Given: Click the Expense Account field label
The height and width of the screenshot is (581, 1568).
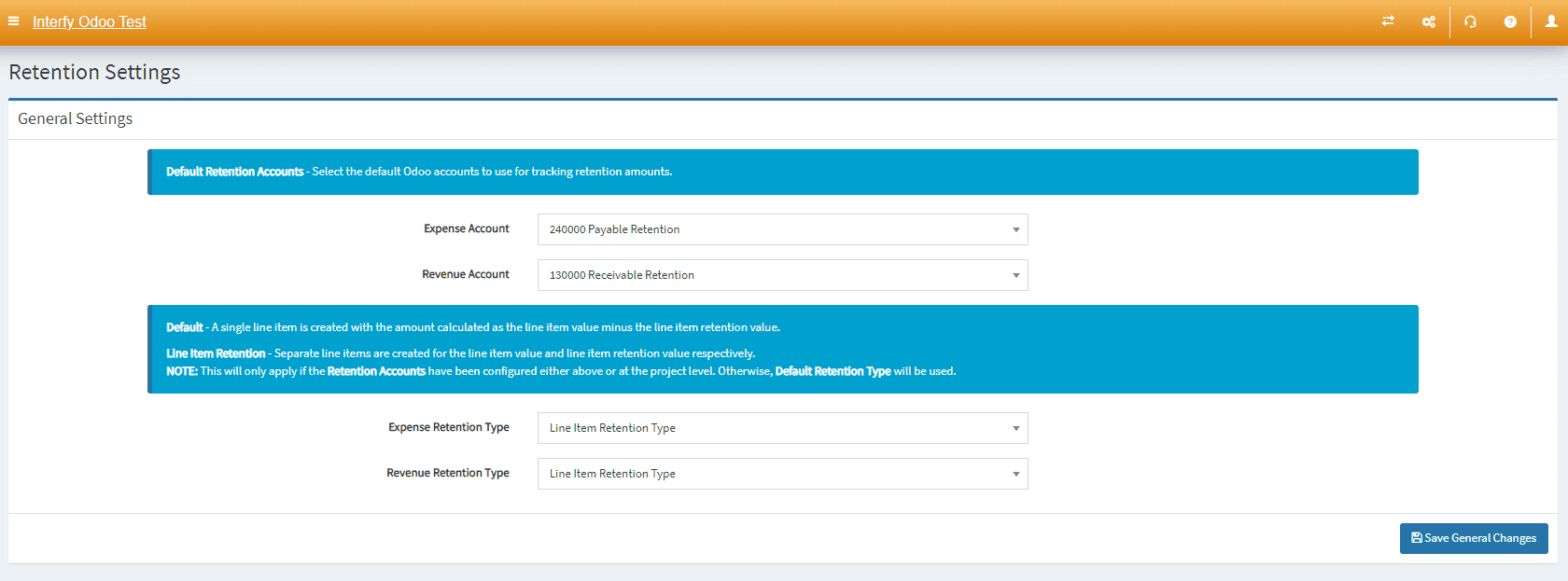Looking at the screenshot, I should click(x=466, y=228).
